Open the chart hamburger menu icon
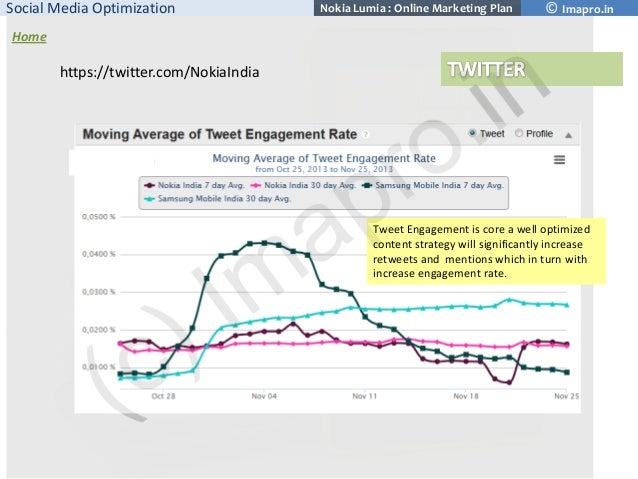This screenshot has width=638, height=479. click(x=559, y=160)
